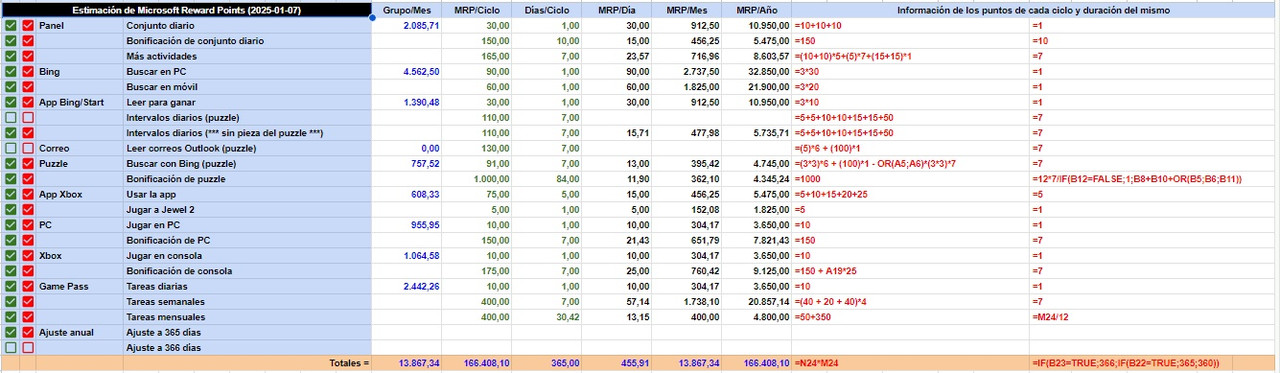Uncheck red checkbox beside Buscar en móvil
The height and width of the screenshot is (373, 1280).
[28, 87]
